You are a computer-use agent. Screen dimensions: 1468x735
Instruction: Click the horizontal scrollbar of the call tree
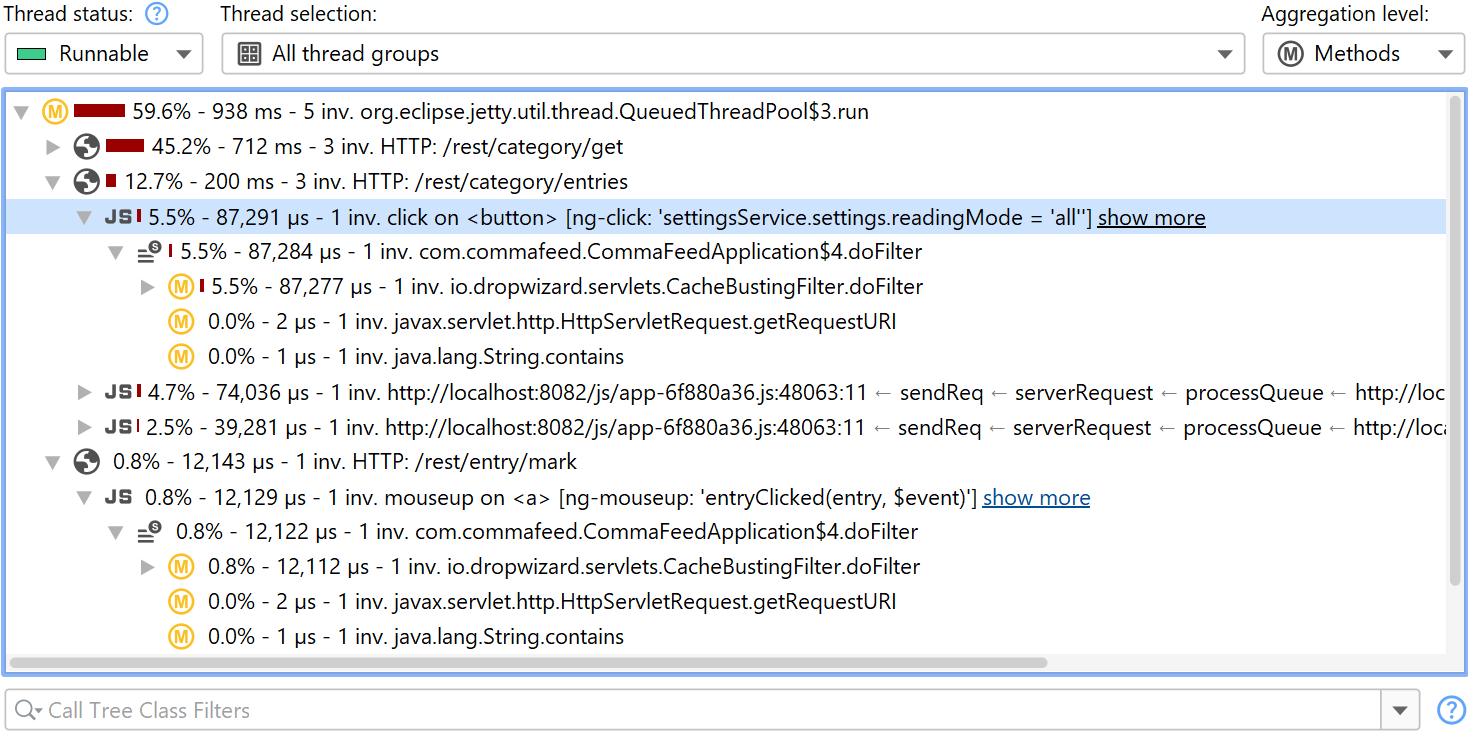(x=527, y=662)
